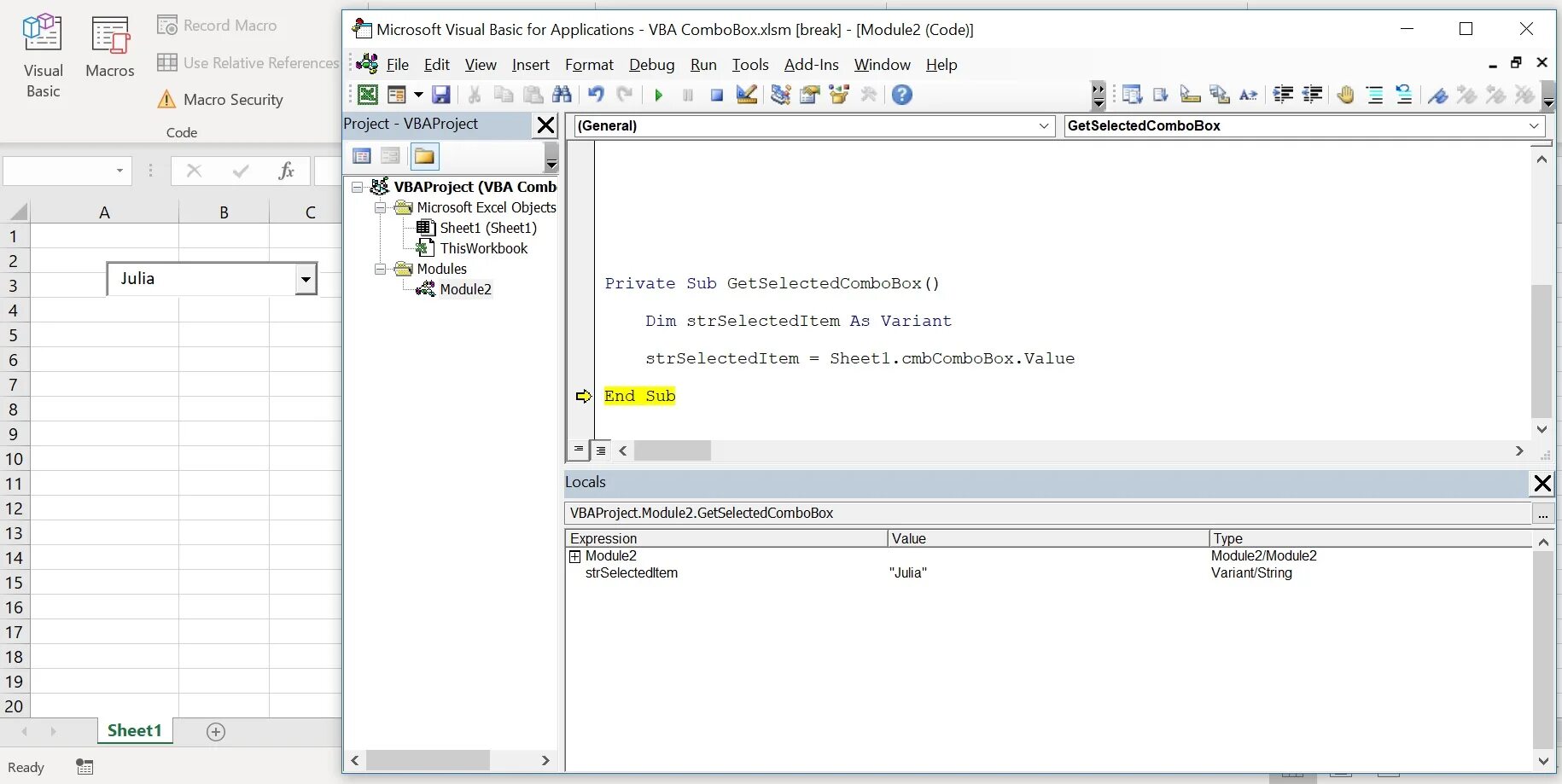Click Macro Security in the ribbon

220,100
